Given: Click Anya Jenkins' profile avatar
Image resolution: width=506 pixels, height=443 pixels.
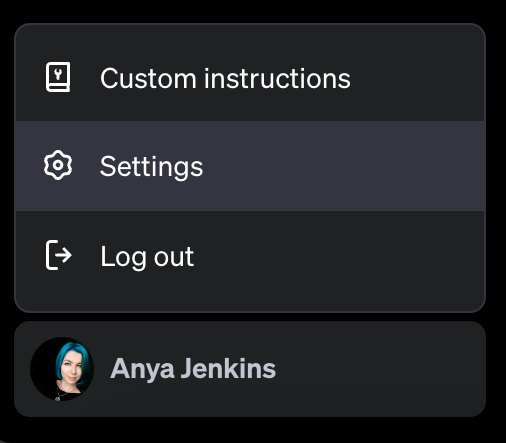Looking at the screenshot, I should pyautogui.click(x=62, y=369).
